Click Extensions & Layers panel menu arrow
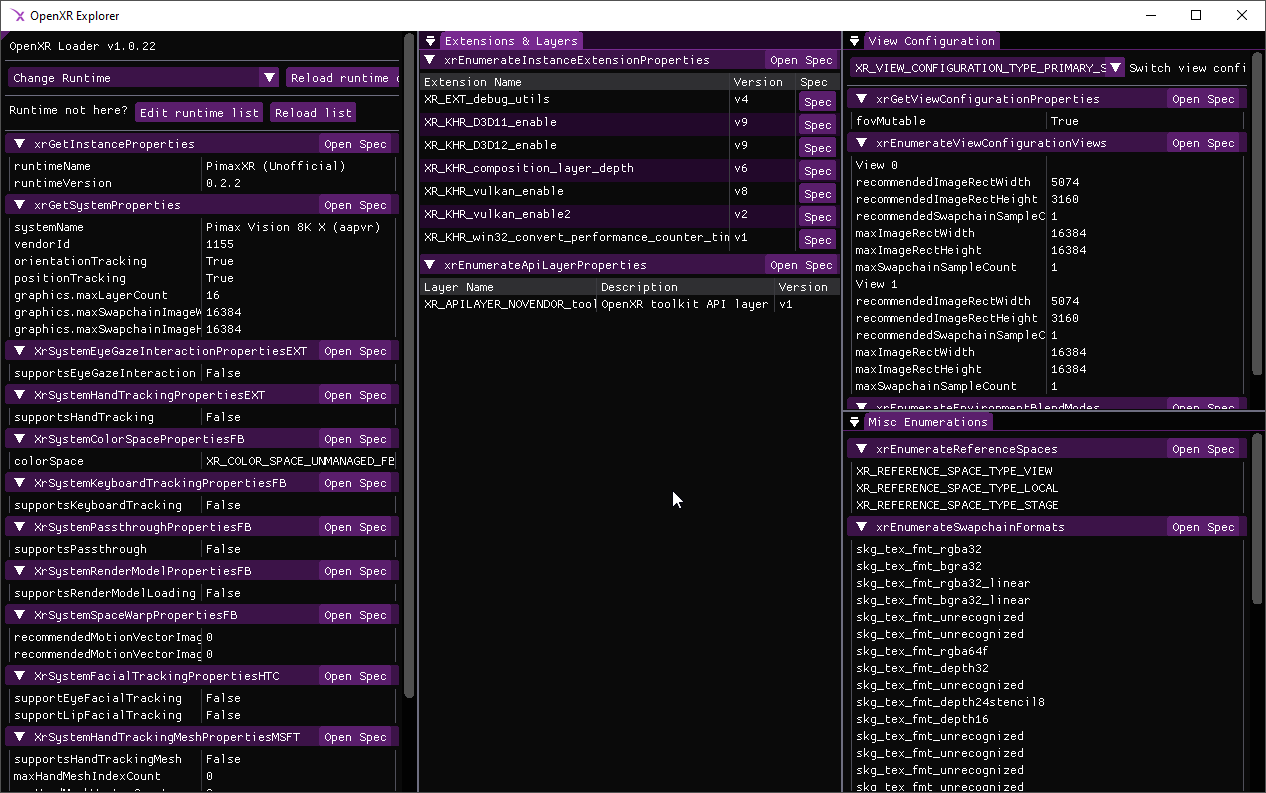This screenshot has width=1266, height=793. click(431, 41)
